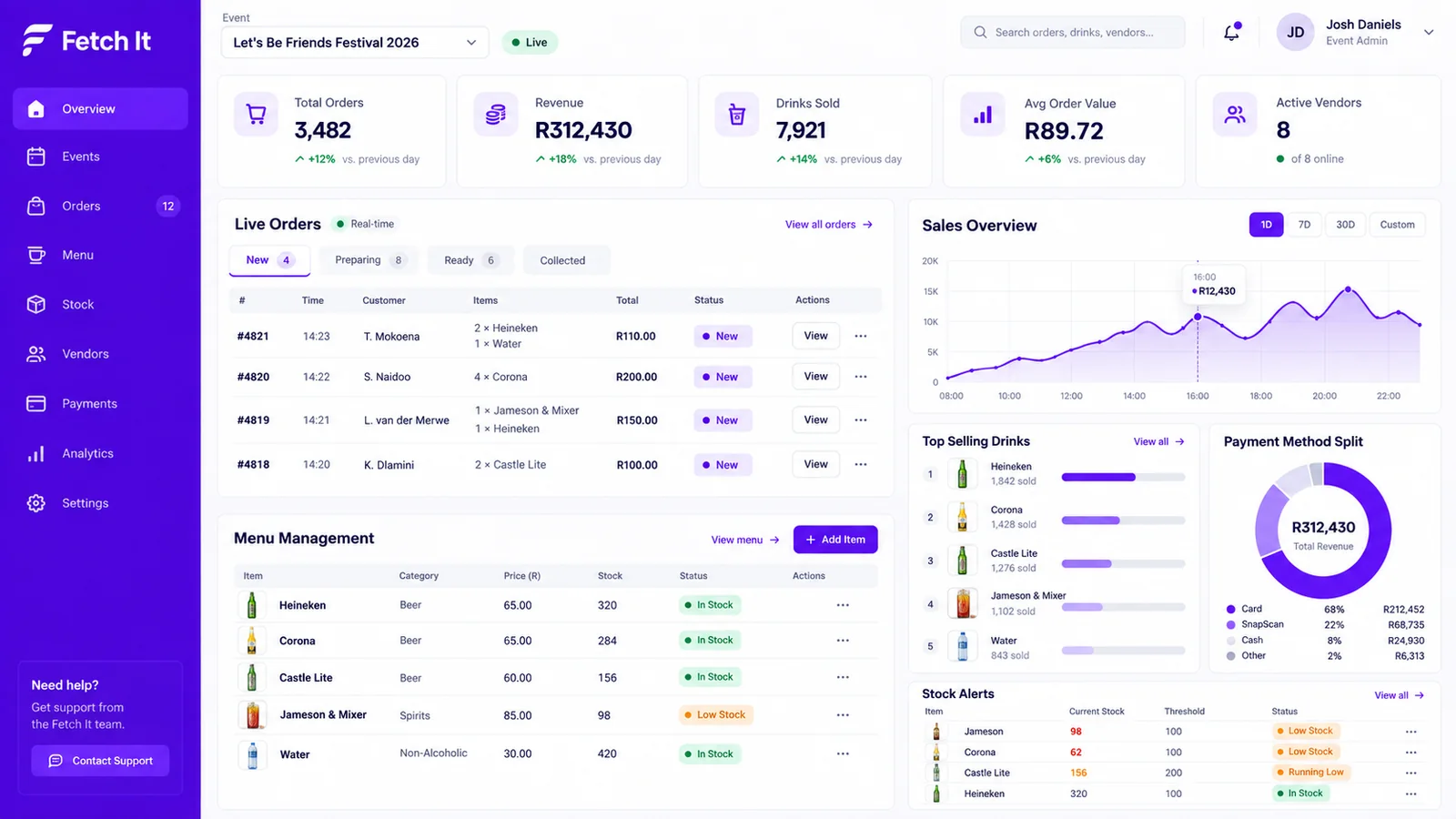Open Stock page from sidebar
The width and height of the screenshot is (1456, 819).
click(100, 305)
